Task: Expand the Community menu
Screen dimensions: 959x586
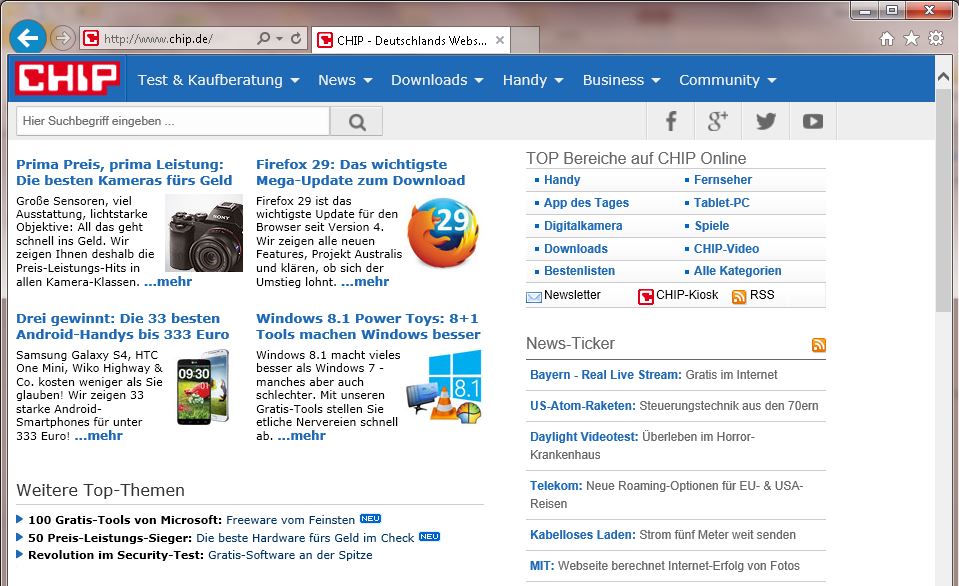Action: 727,80
